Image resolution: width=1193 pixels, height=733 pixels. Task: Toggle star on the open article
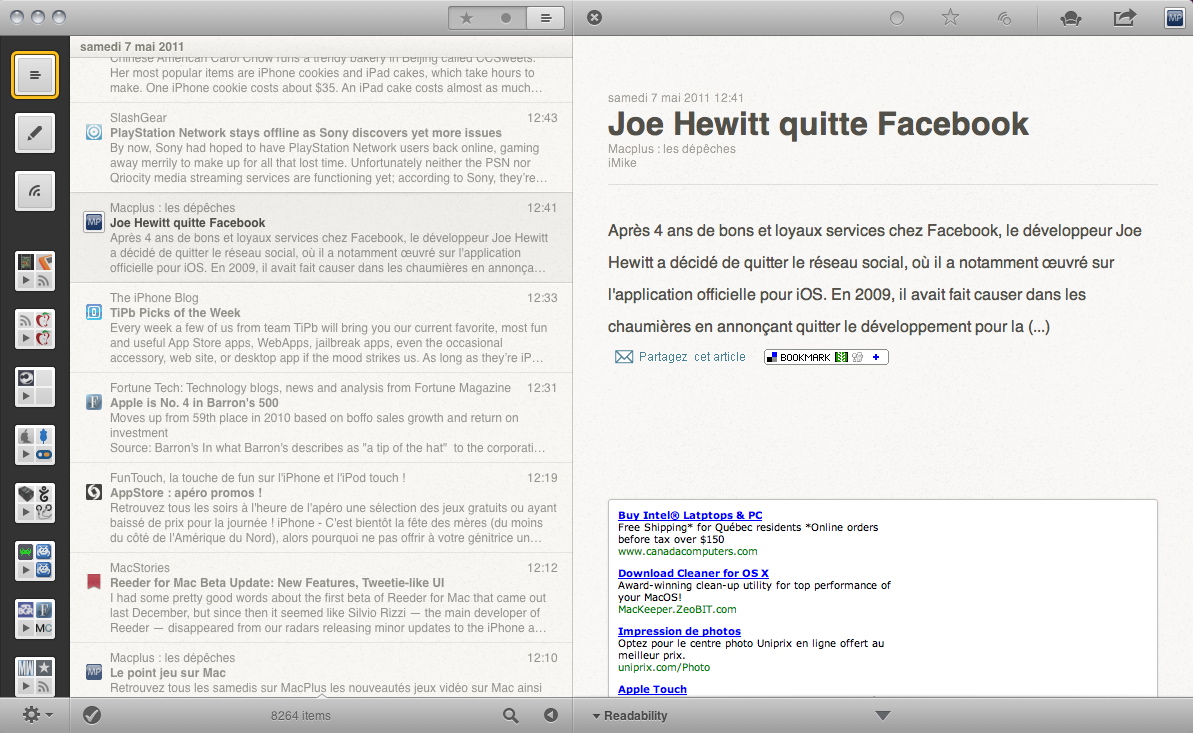(x=950, y=17)
